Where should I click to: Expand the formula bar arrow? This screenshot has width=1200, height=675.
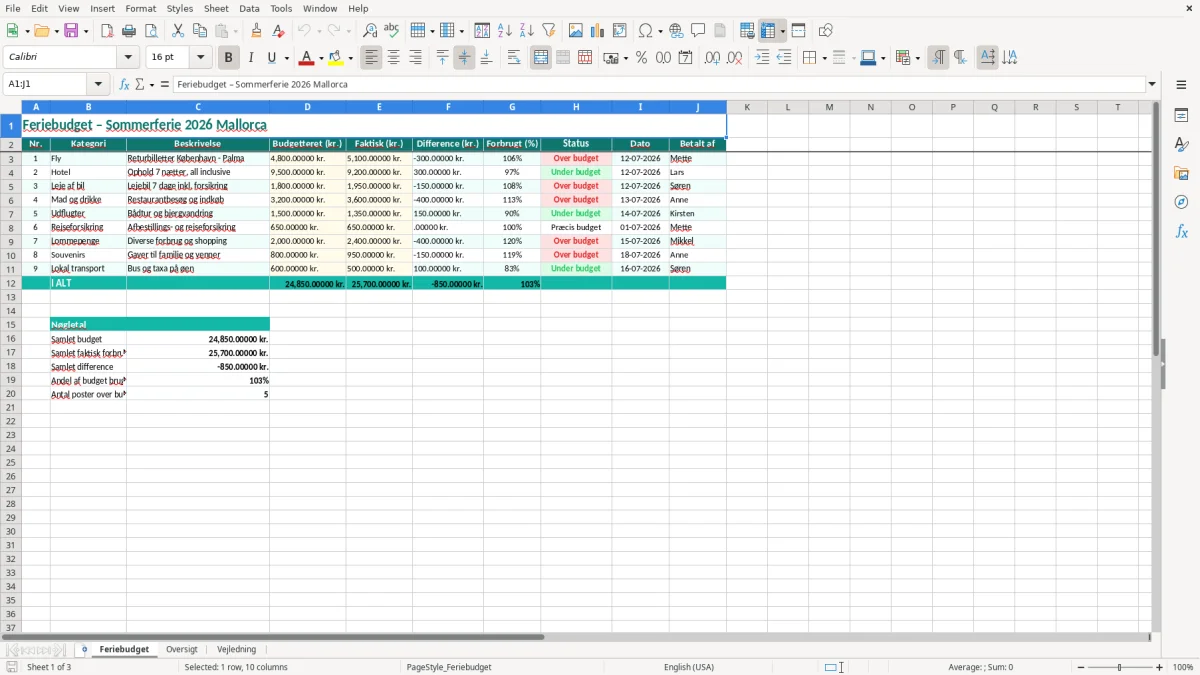tap(1152, 84)
